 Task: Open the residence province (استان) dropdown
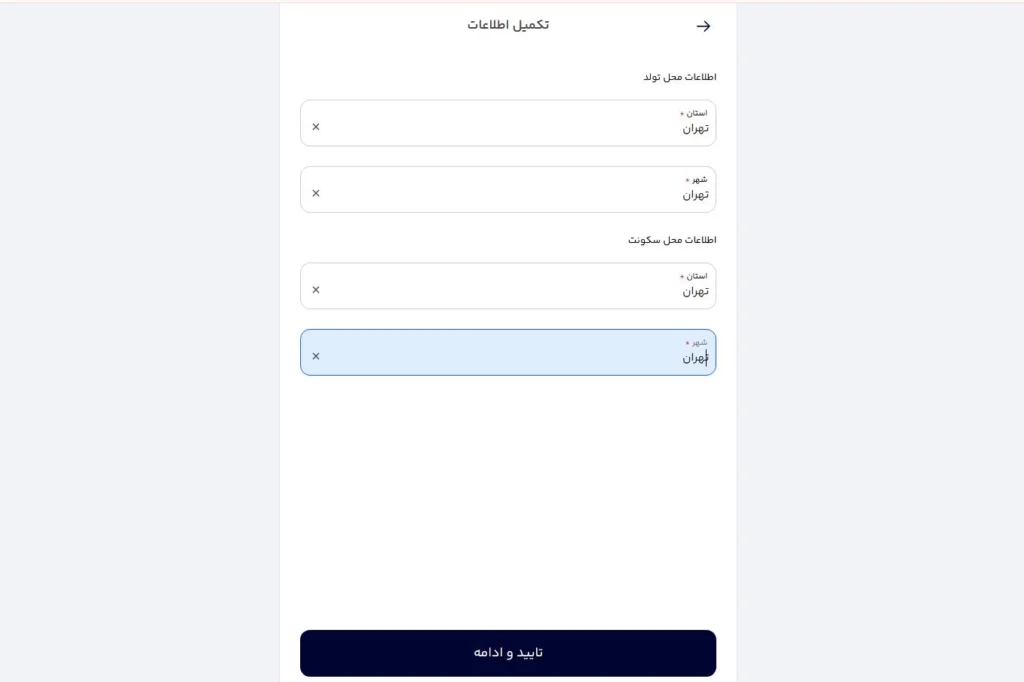coord(508,286)
